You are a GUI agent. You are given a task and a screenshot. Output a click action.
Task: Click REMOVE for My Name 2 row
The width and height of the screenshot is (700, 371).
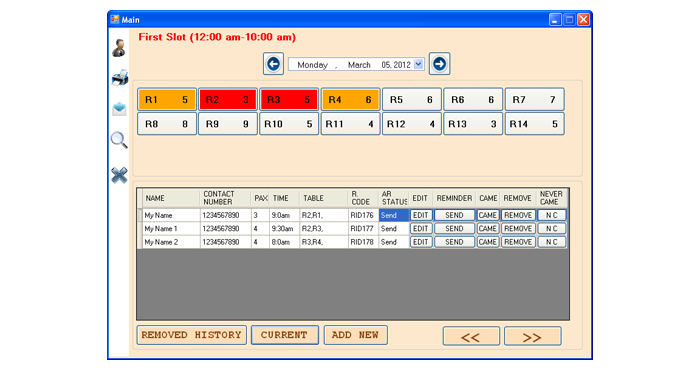(518, 242)
